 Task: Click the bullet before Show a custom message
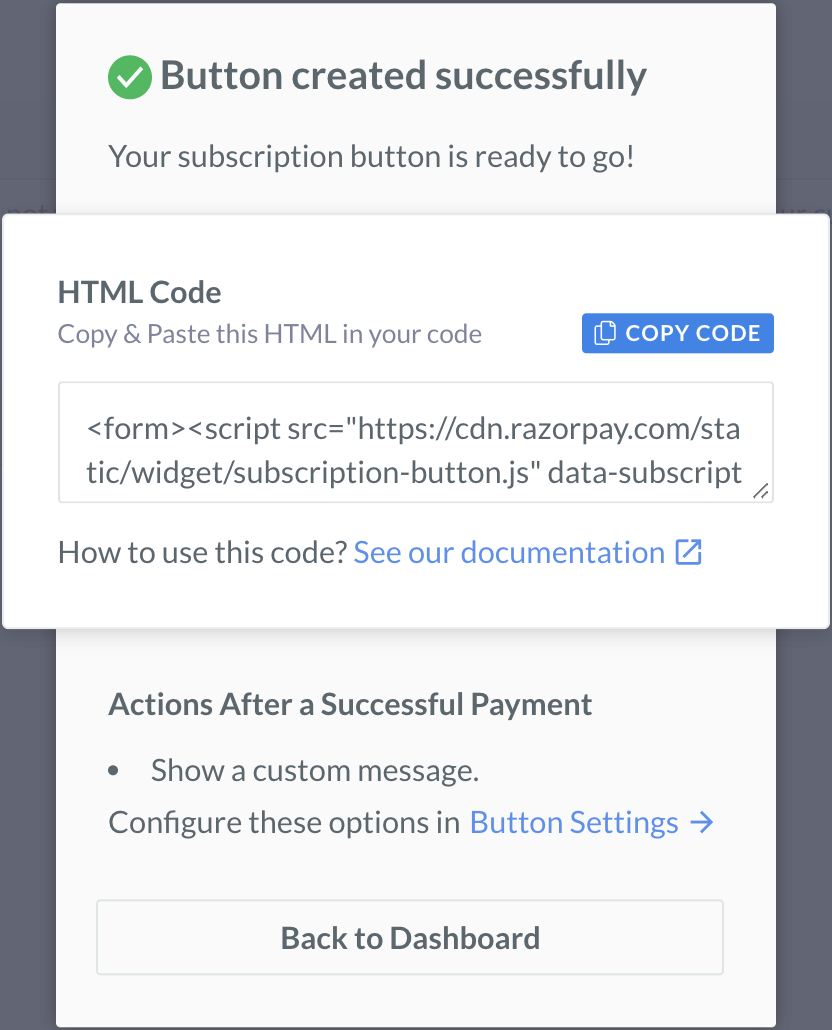114,771
